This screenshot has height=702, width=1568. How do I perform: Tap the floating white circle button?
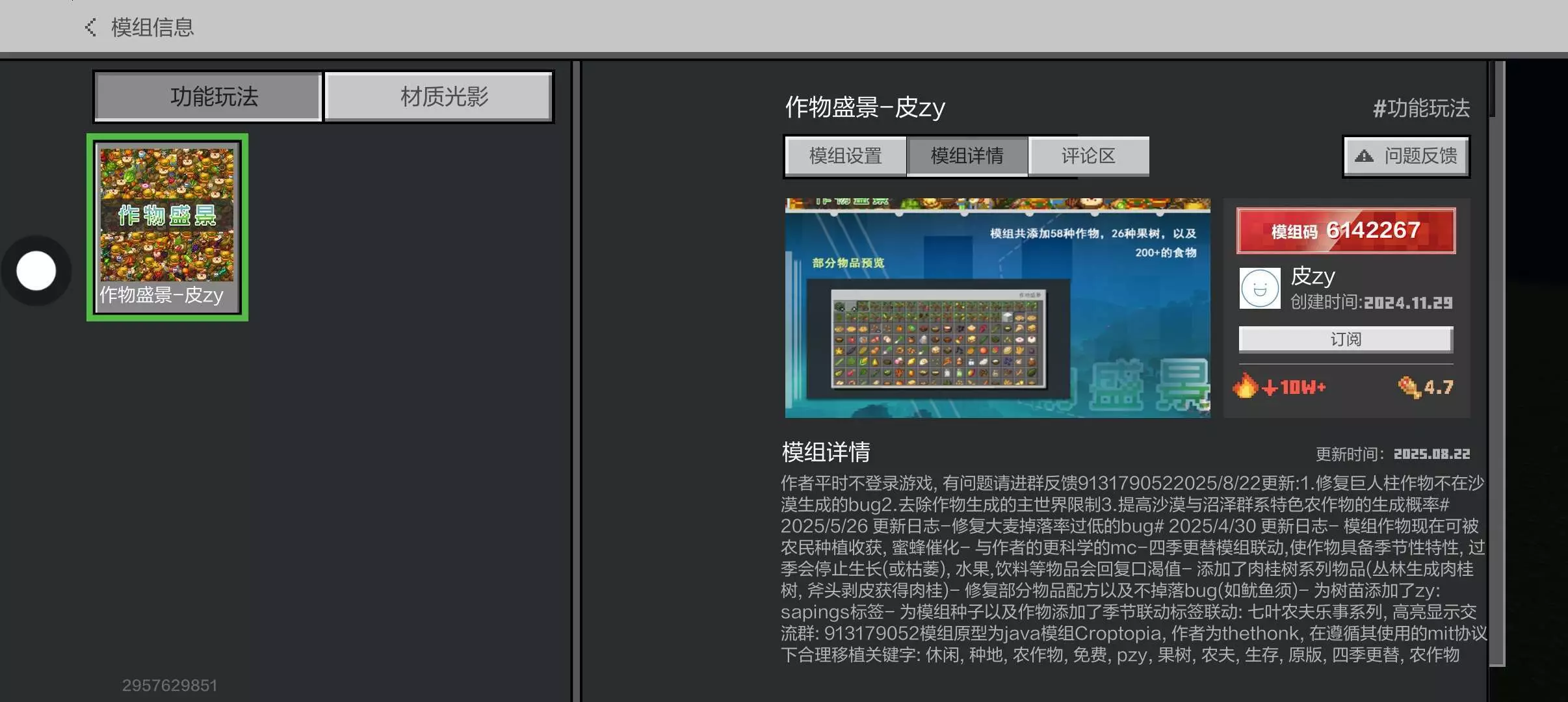pos(36,270)
